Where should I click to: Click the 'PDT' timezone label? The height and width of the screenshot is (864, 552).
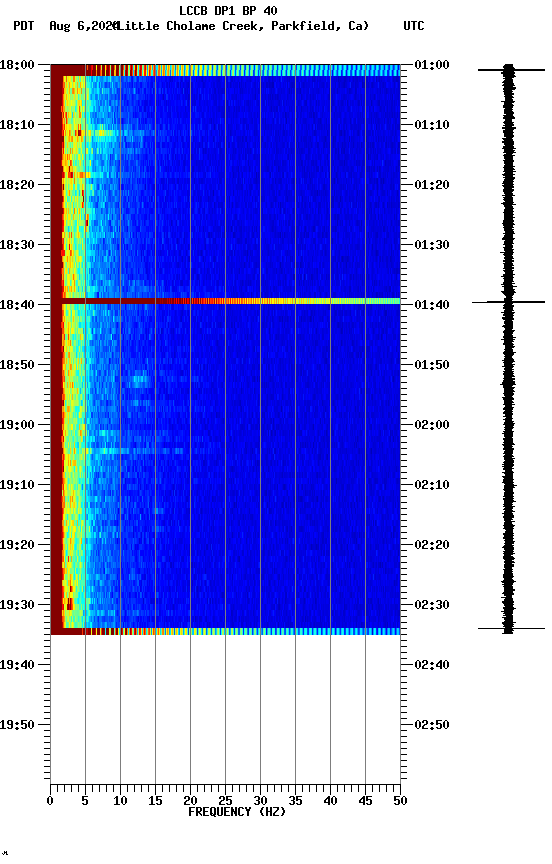click(x=24, y=26)
